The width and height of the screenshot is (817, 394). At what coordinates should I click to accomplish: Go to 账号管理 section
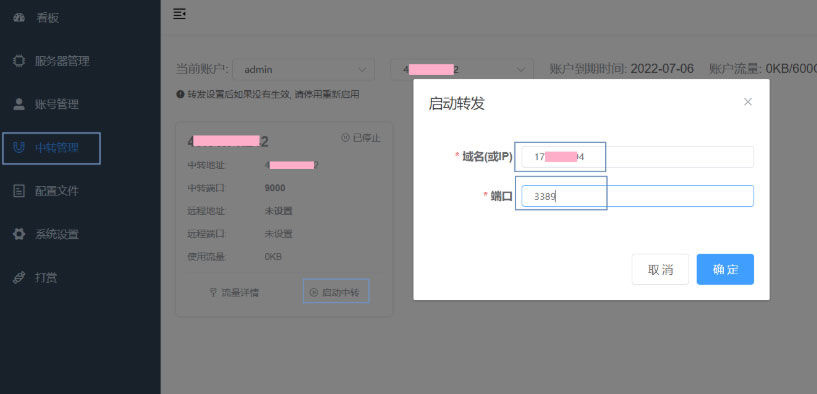click(x=56, y=104)
